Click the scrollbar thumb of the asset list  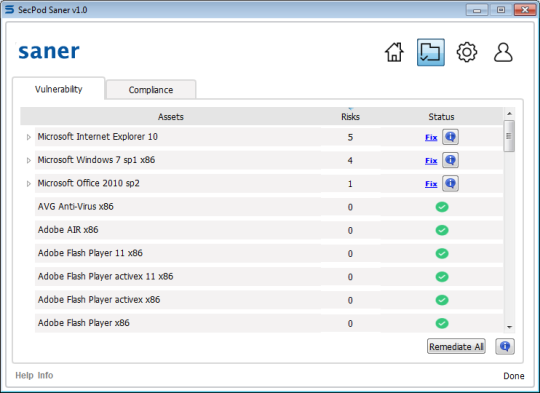509,136
